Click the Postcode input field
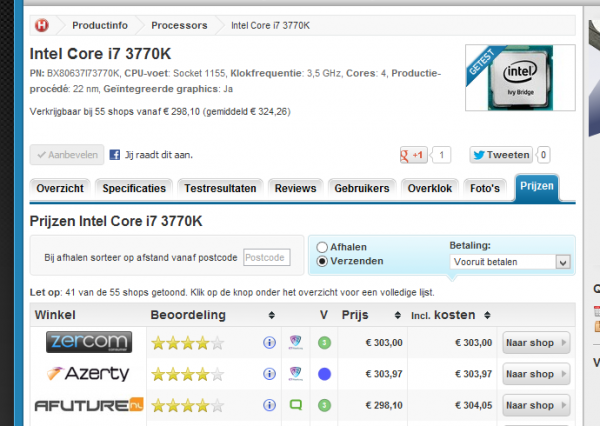This screenshot has height=426, width=600. click(x=267, y=258)
